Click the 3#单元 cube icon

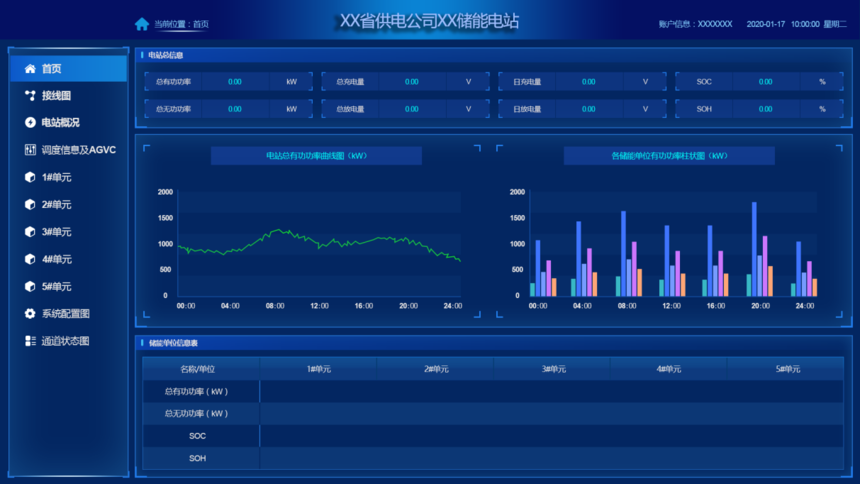[x=30, y=232]
